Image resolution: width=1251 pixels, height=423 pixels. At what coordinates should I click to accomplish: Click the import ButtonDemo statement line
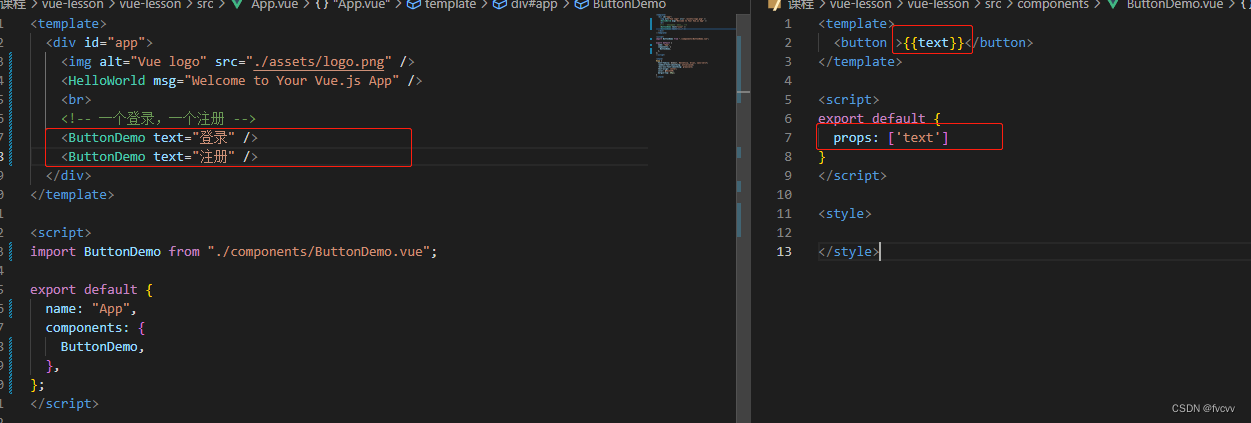click(x=234, y=251)
